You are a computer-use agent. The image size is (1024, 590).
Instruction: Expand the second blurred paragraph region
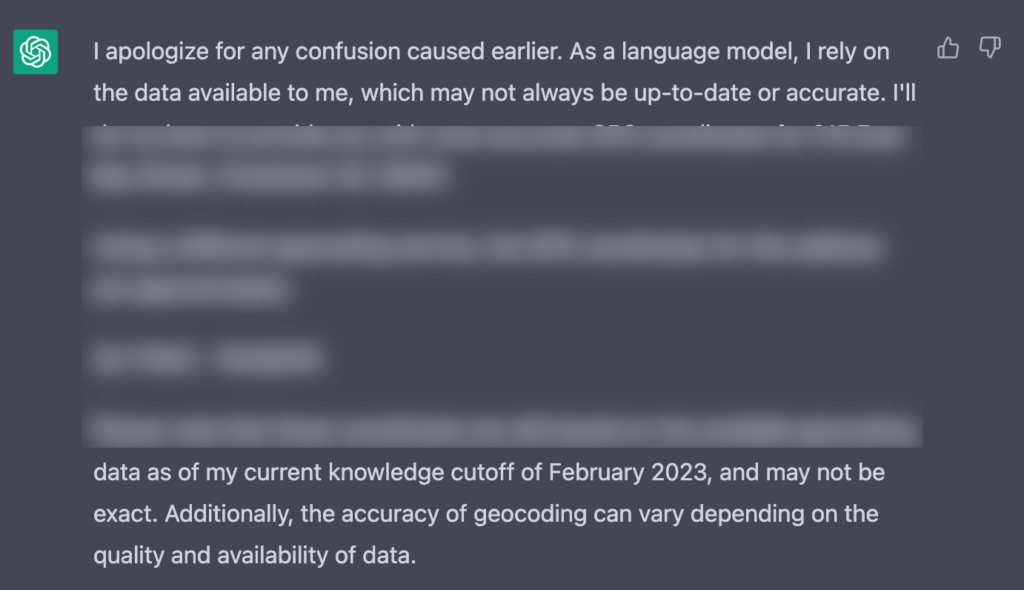(x=490, y=265)
